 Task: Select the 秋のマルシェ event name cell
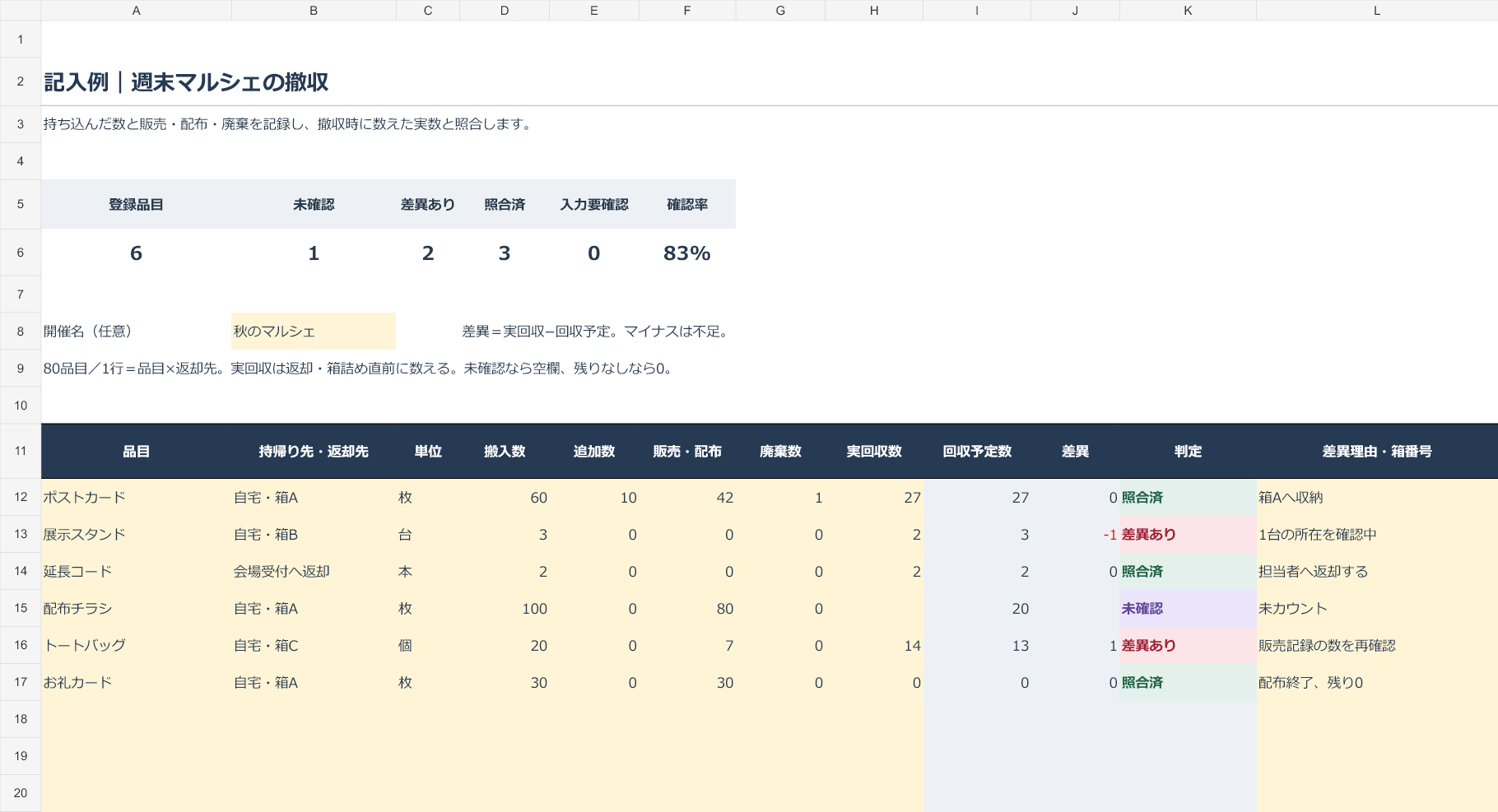(314, 332)
